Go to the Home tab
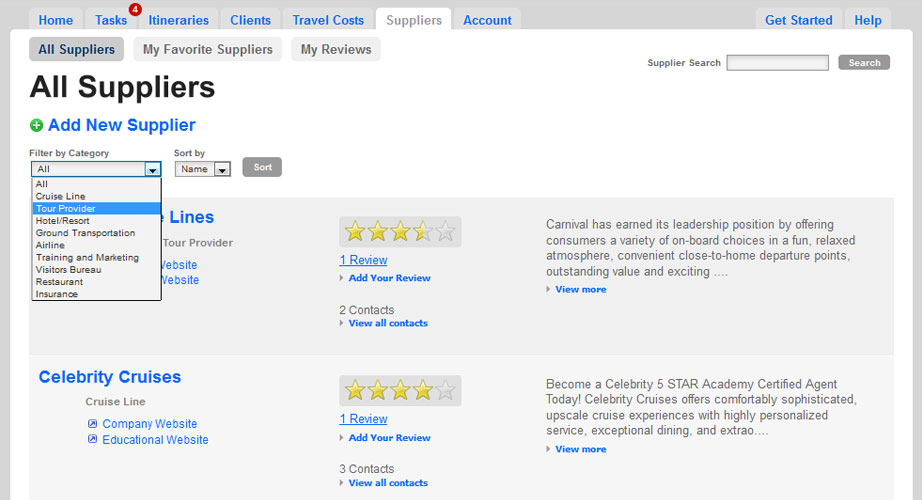The width and height of the screenshot is (922, 500). pos(56,20)
